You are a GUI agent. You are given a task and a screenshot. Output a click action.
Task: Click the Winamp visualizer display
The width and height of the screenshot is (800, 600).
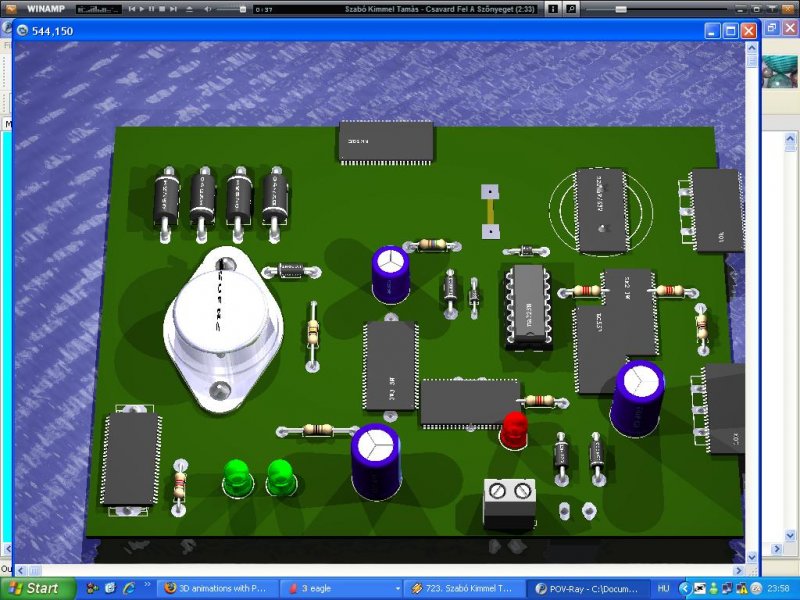point(99,9)
